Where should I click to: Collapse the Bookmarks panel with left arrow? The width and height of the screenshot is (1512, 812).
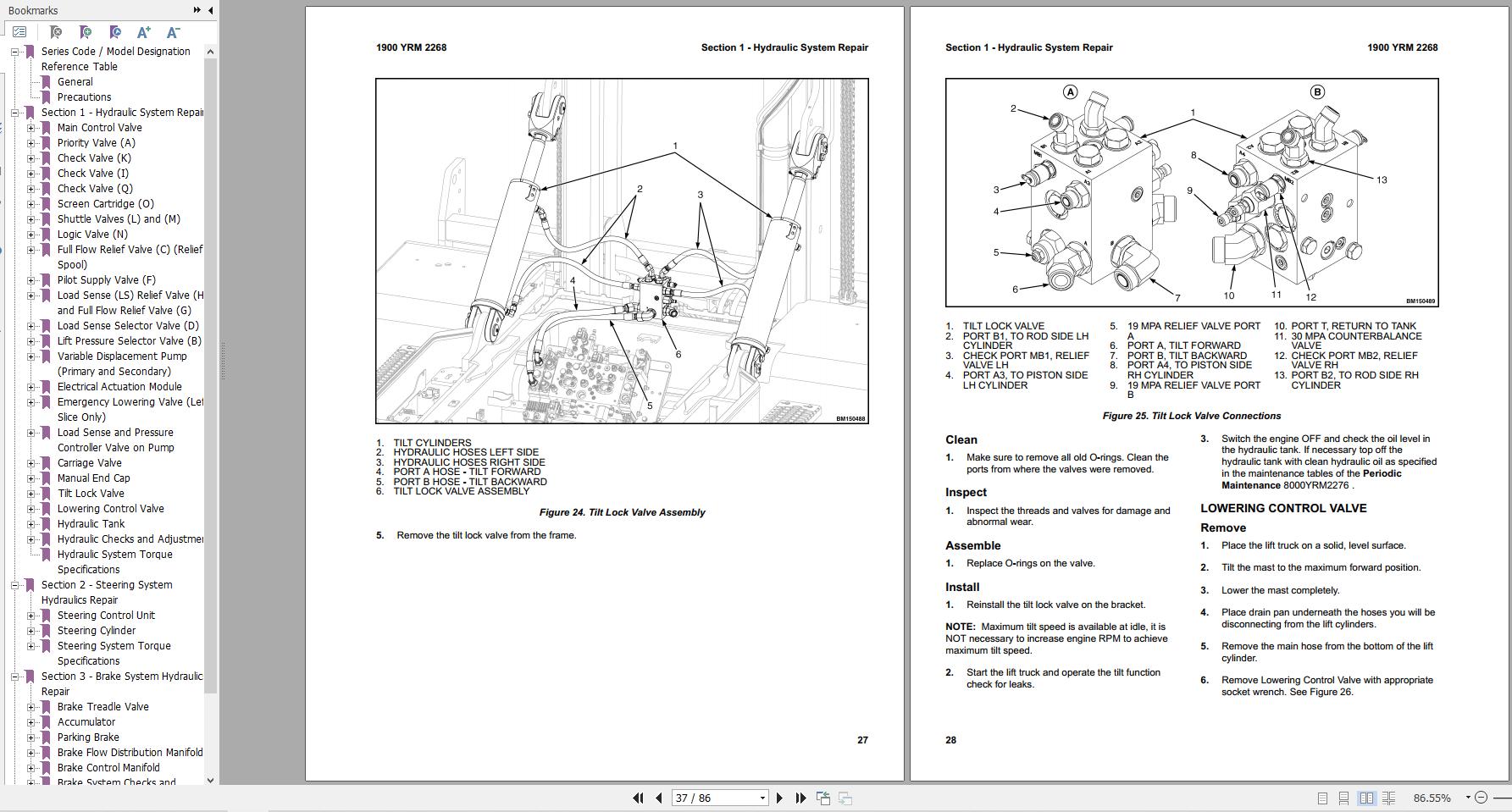click(210, 10)
